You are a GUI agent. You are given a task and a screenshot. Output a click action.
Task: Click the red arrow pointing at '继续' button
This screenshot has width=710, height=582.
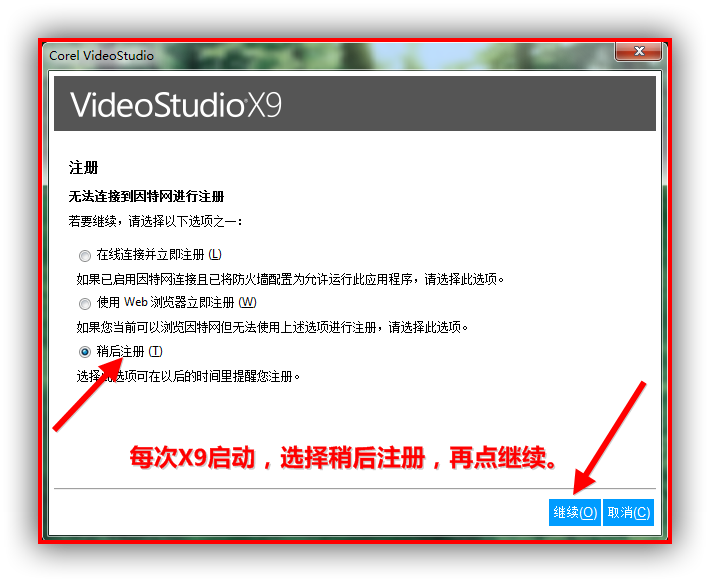[x=610, y=435]
